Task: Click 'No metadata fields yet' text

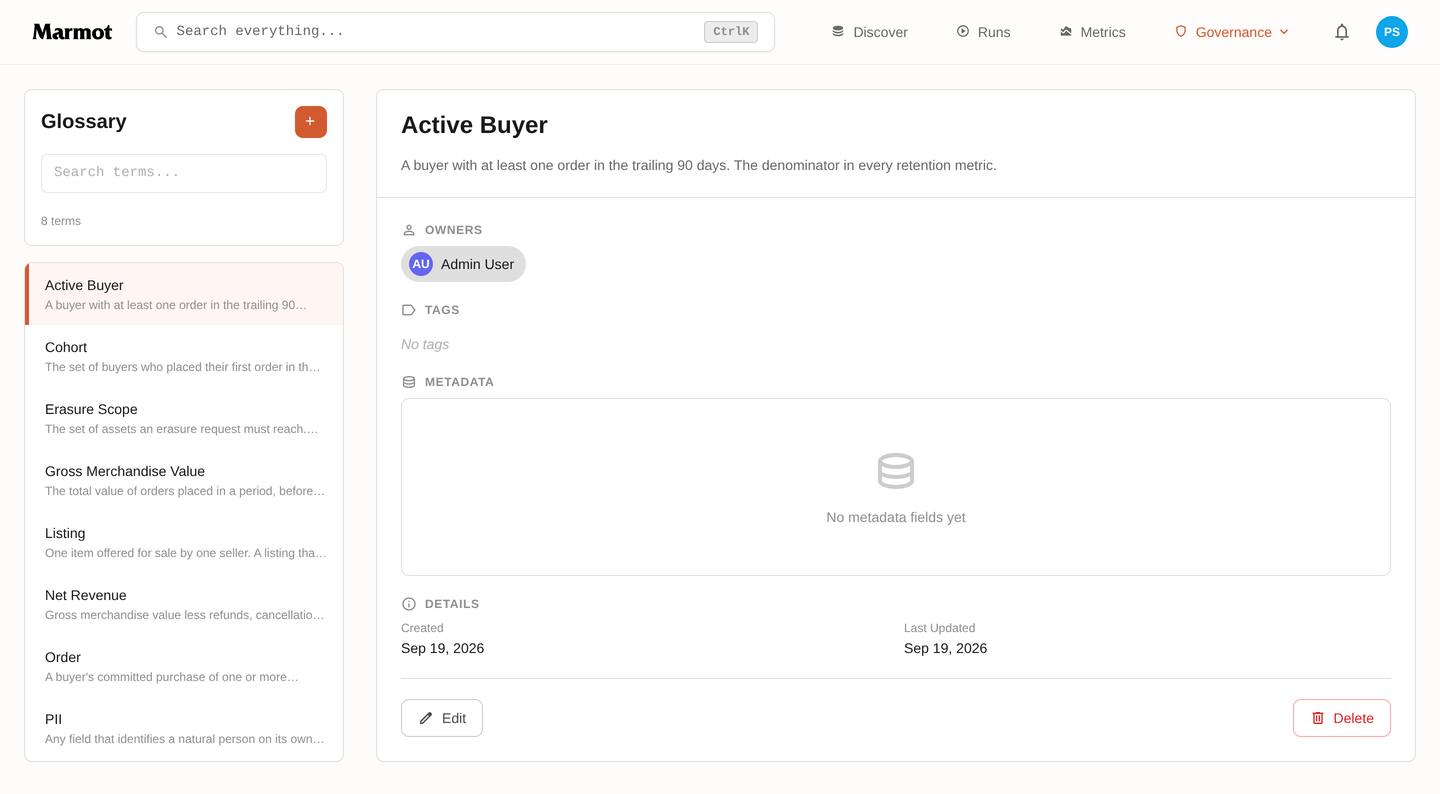Action: pyautogui.click(x=896, y=518)
